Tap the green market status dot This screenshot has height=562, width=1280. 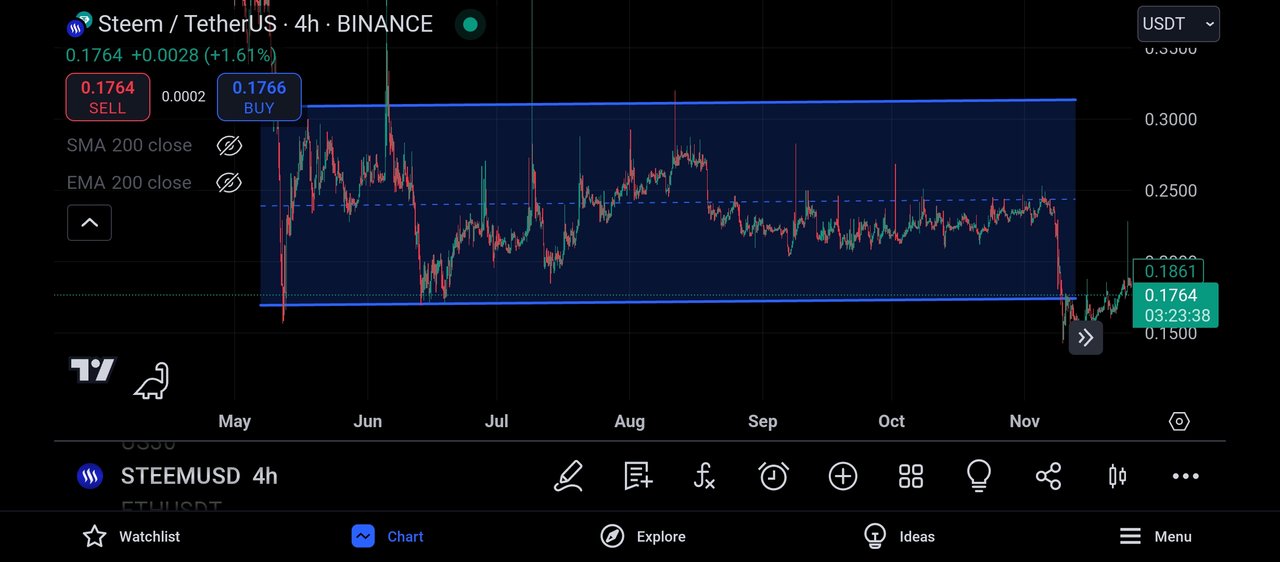pos(471,24)
